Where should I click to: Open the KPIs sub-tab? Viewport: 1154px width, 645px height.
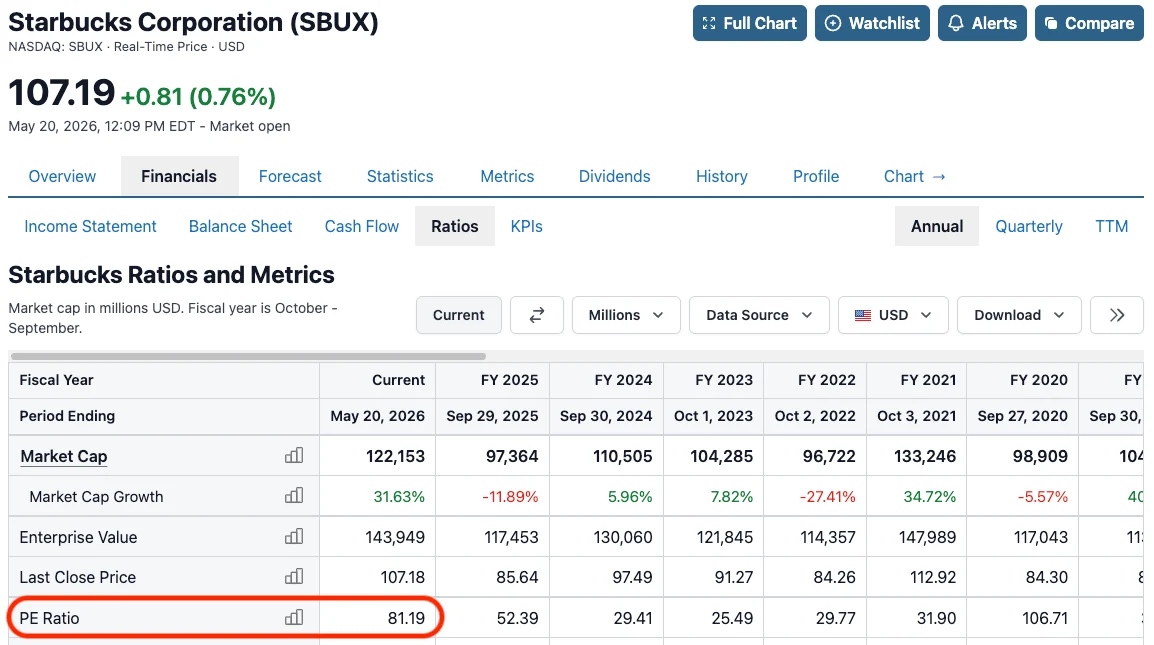click(526, 227)
